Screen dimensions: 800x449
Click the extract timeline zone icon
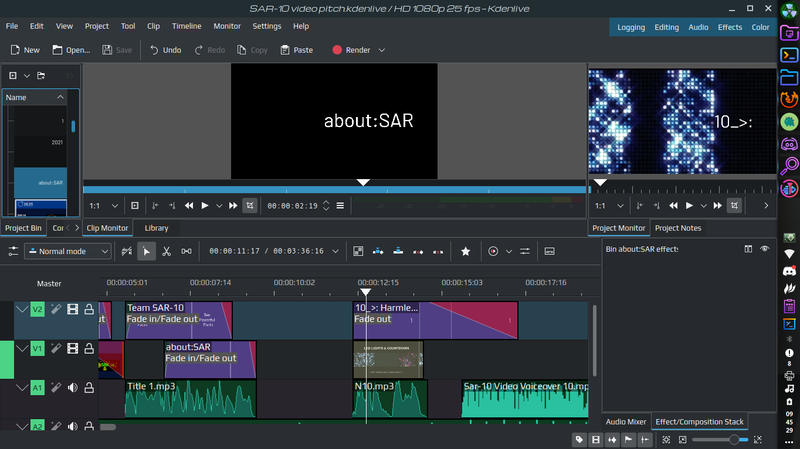coord(418,251)
